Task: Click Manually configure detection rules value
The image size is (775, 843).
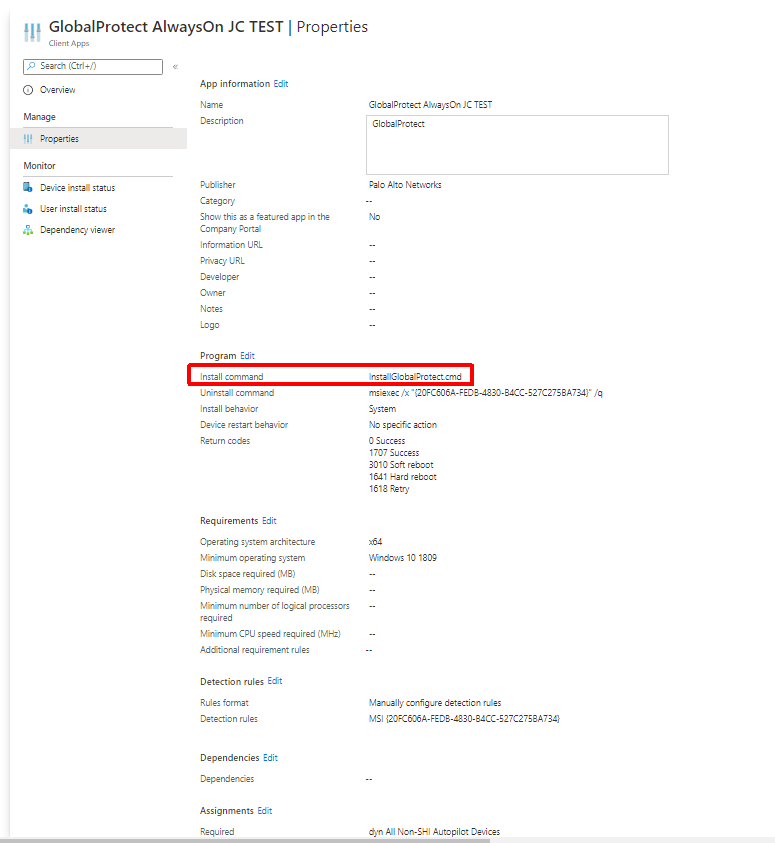Action: [x=435, y=703]
